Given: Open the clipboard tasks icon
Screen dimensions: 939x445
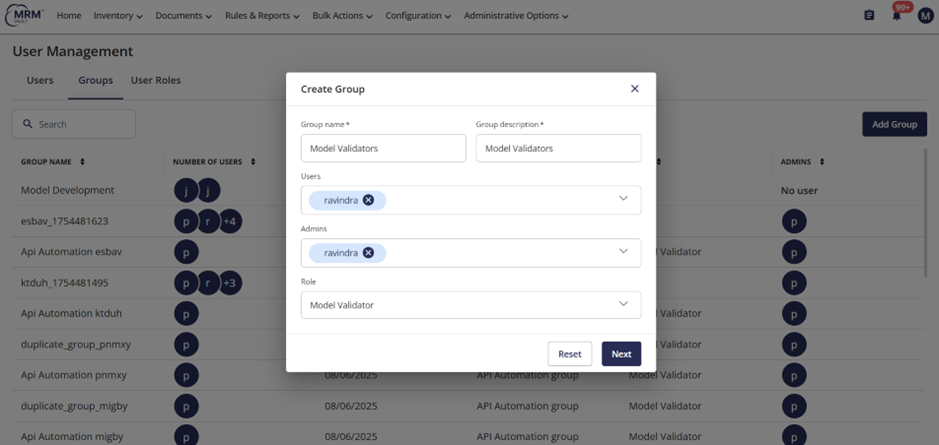Looking at the screenshot, I should [869, 16].
